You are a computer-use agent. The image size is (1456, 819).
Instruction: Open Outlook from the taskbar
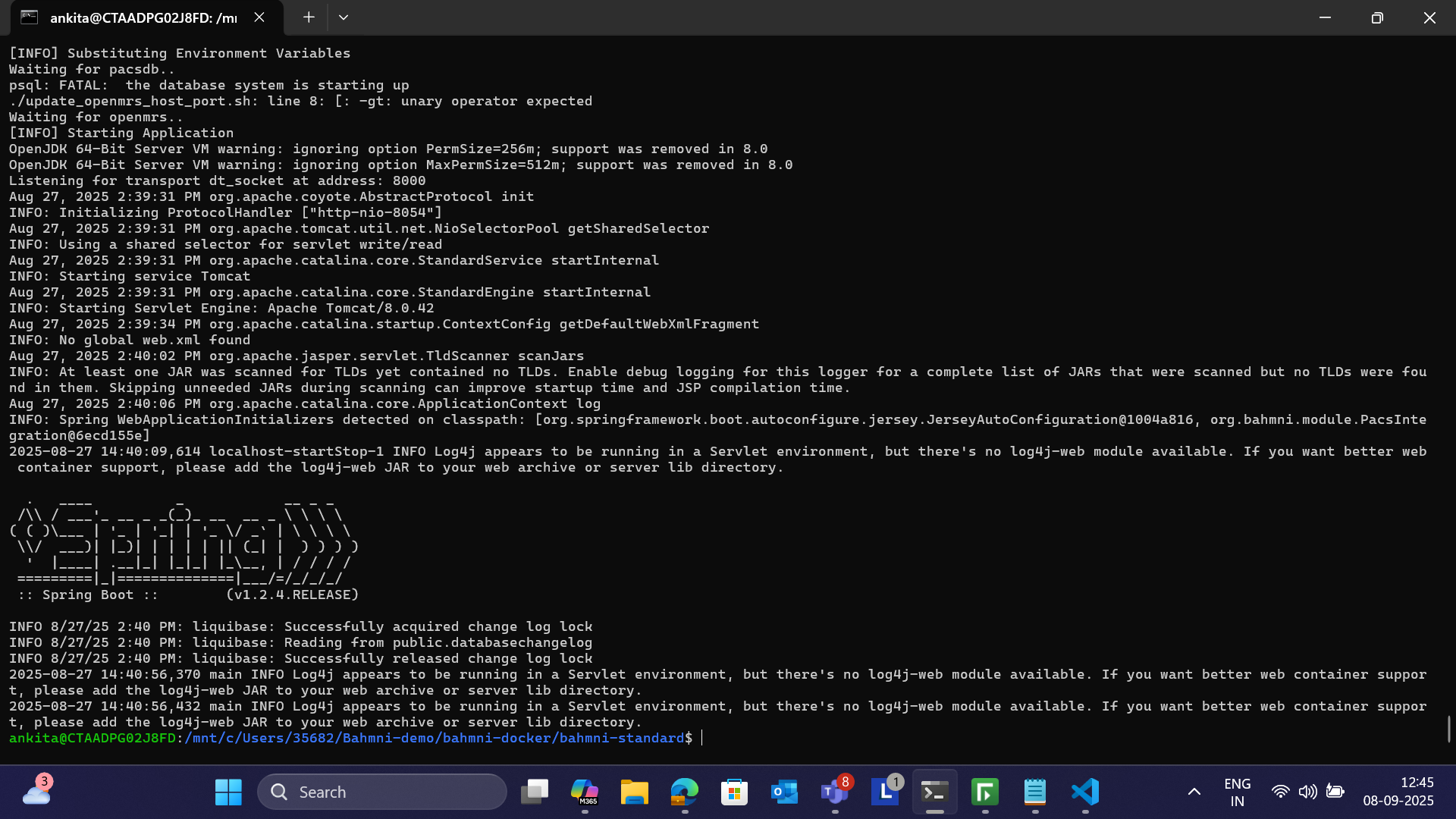[784, 792]
